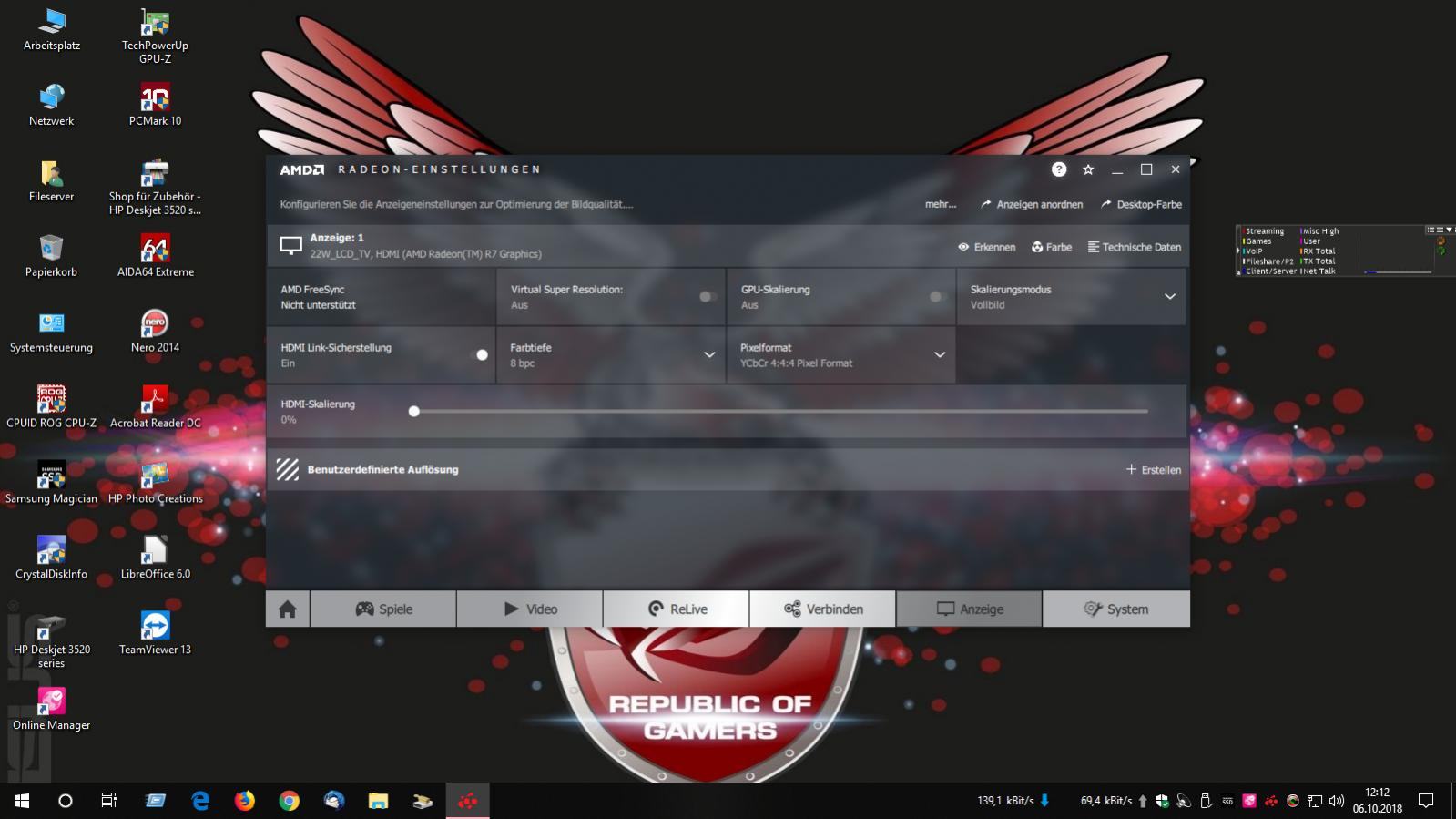Click the HDMI-Skalierung slider handle
The height and width of the screenshot is (819, 1456).
[414, 411]
